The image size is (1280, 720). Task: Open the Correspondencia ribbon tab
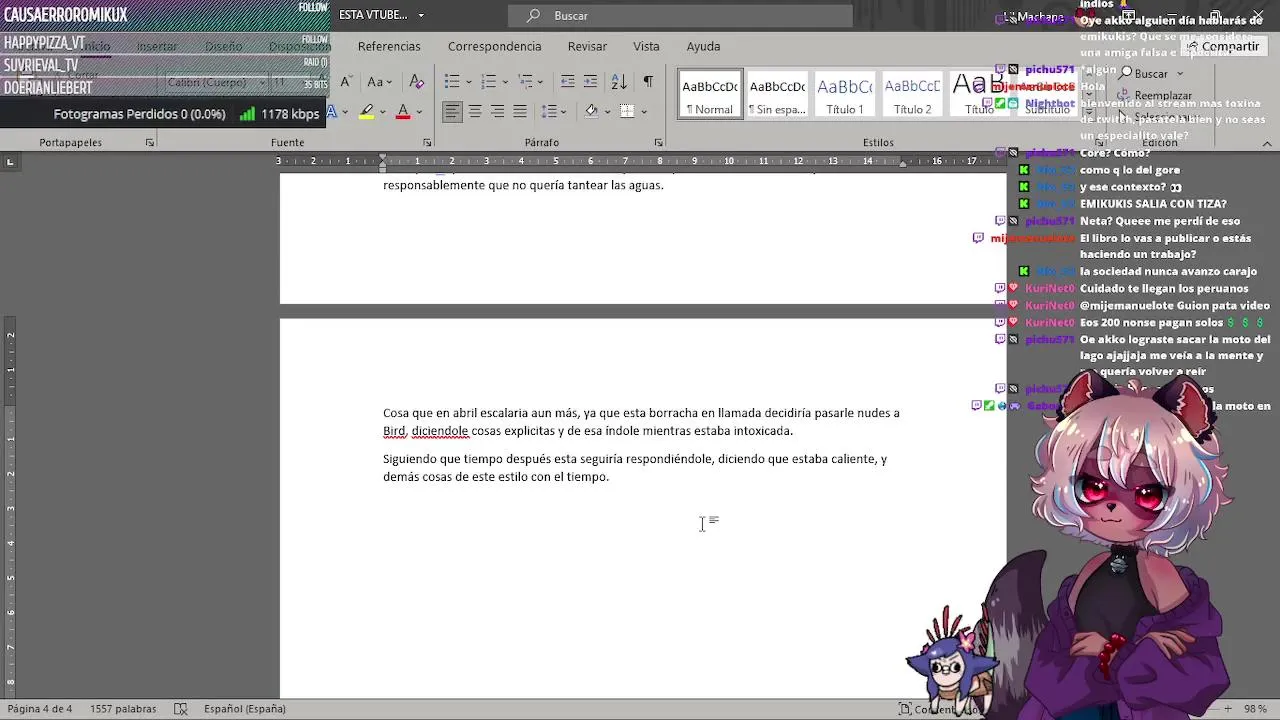tap(494, 46)
